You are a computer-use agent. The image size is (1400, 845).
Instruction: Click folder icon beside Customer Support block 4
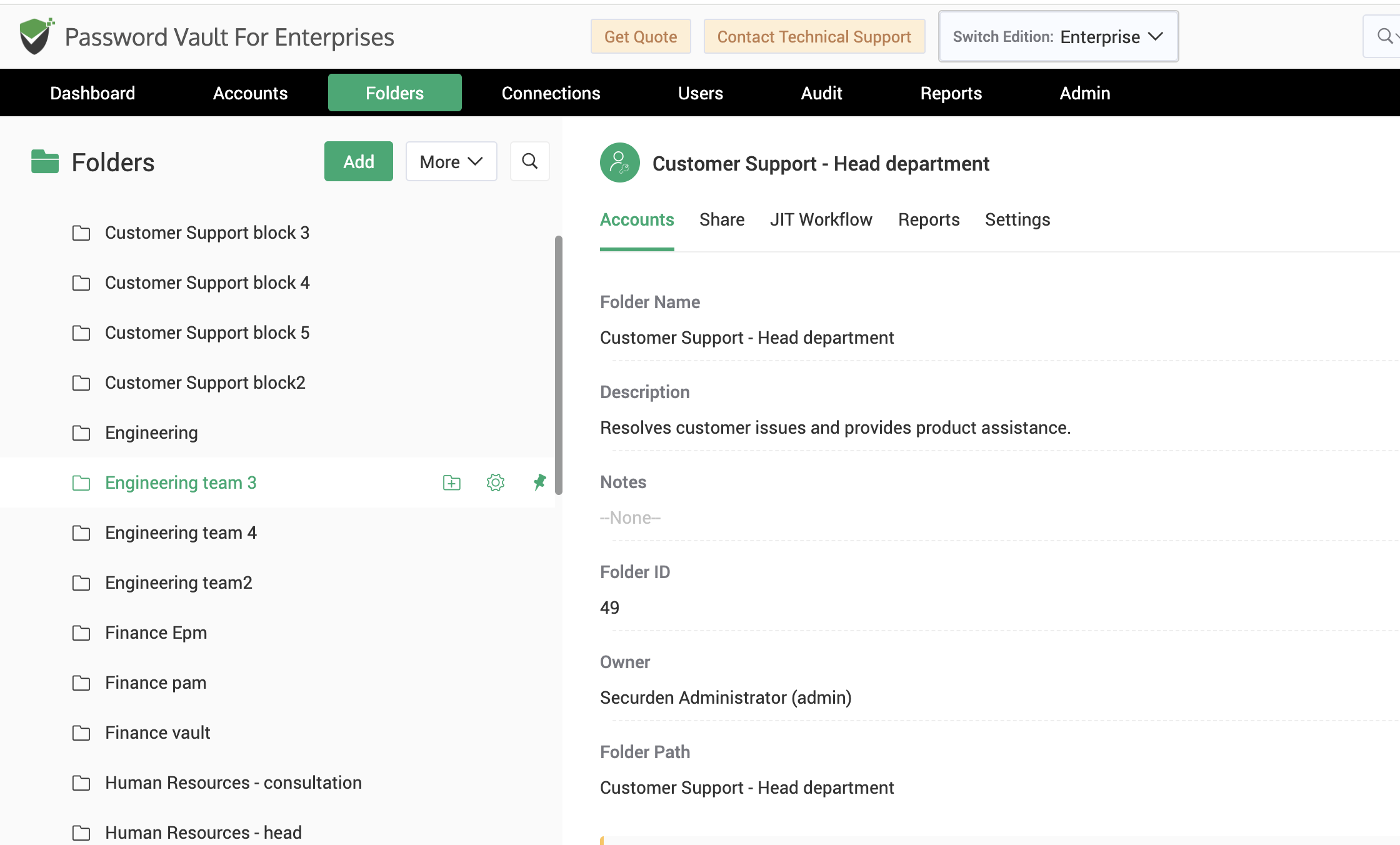(x=81, y=282)
